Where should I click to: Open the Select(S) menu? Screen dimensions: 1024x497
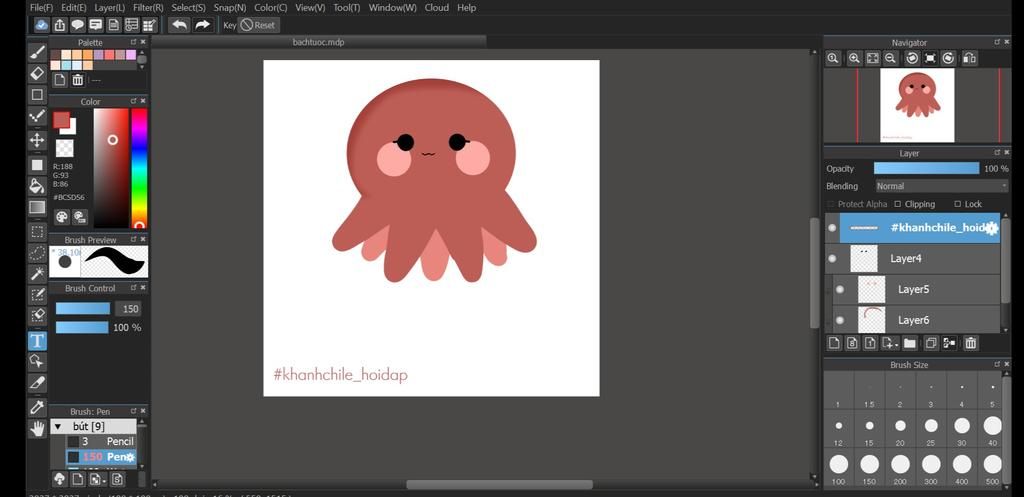188,8
